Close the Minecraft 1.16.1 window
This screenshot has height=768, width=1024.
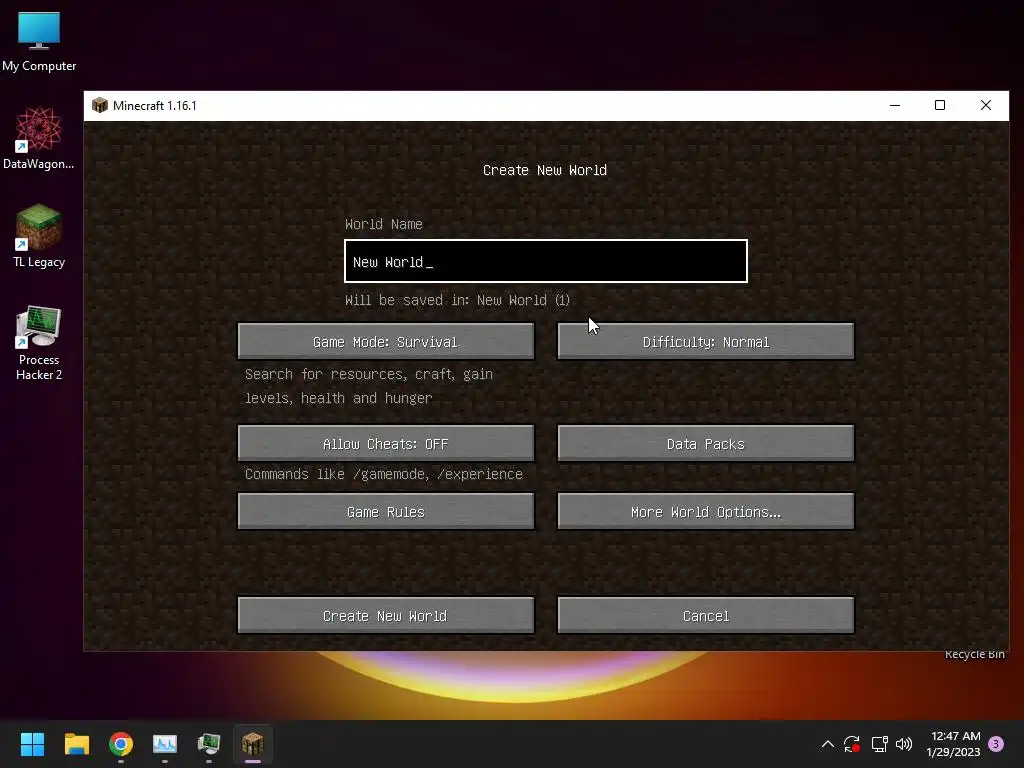coord(985,106)
